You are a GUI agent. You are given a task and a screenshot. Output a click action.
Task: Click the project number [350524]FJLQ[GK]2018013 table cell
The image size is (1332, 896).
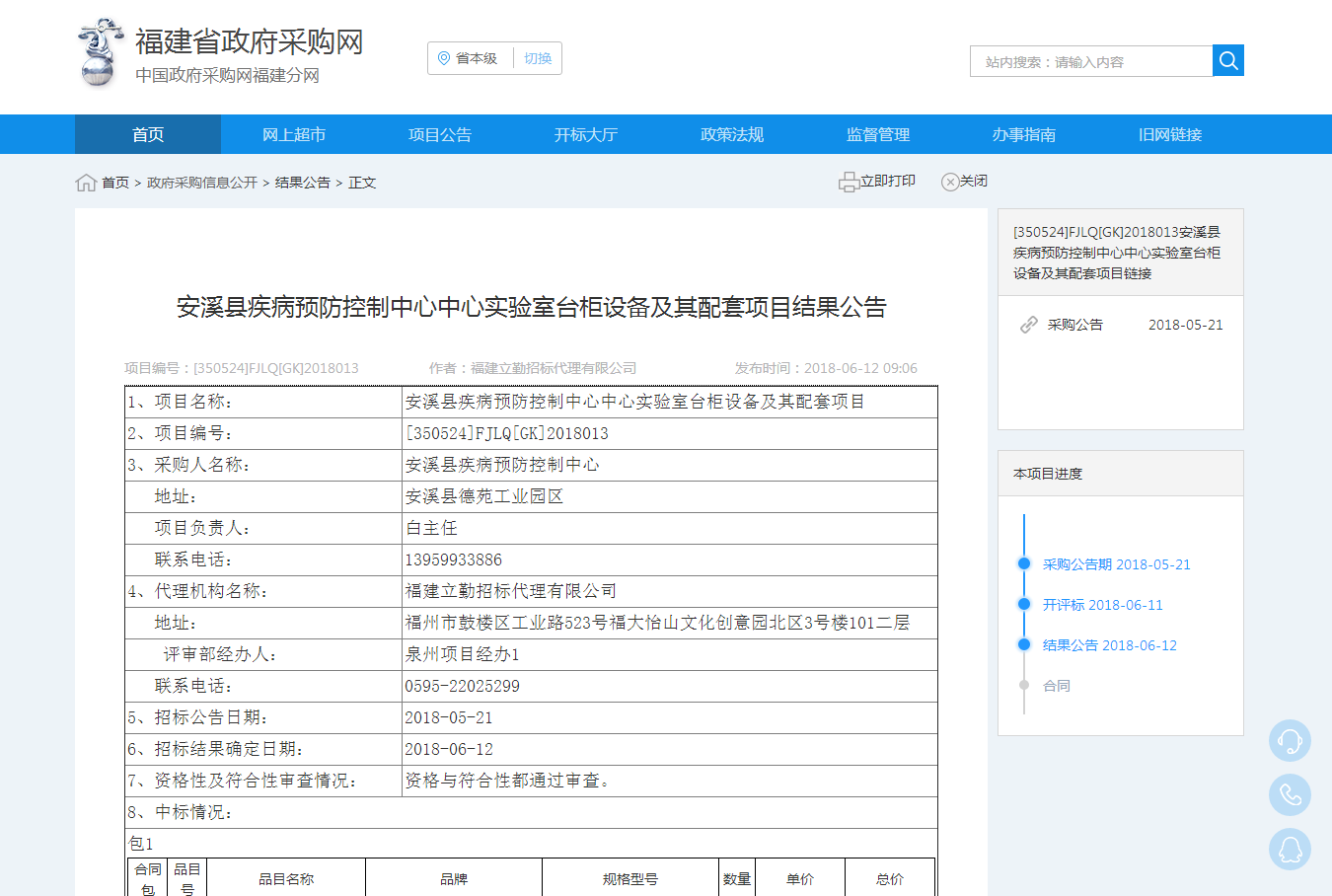coord(669,433)
